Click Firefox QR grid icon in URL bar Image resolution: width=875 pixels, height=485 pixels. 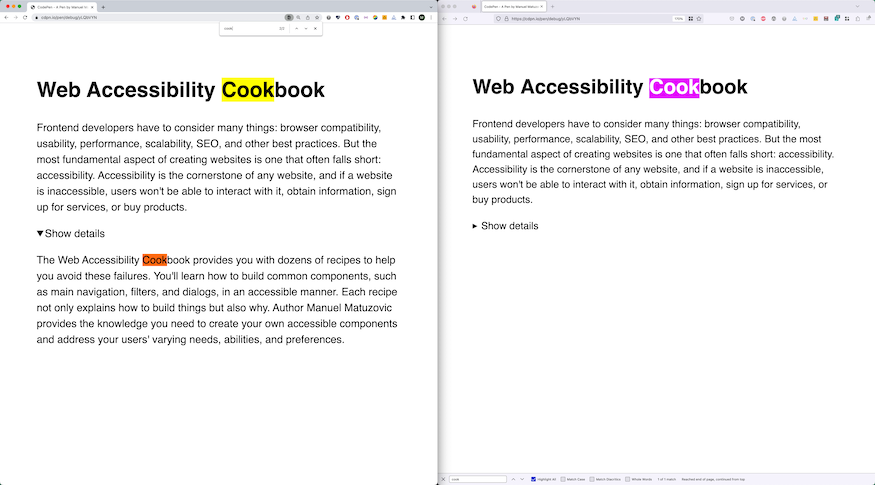pos(691,18)
